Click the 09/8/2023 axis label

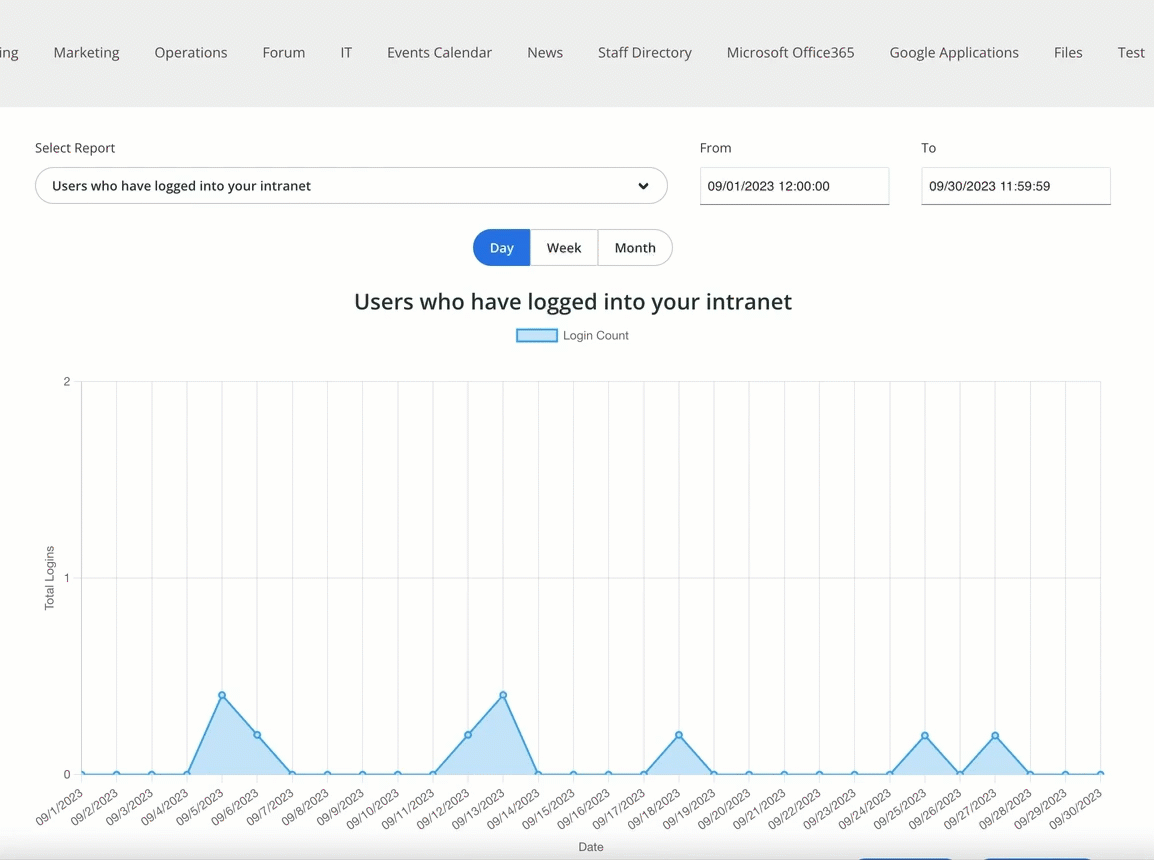point(305,807)
